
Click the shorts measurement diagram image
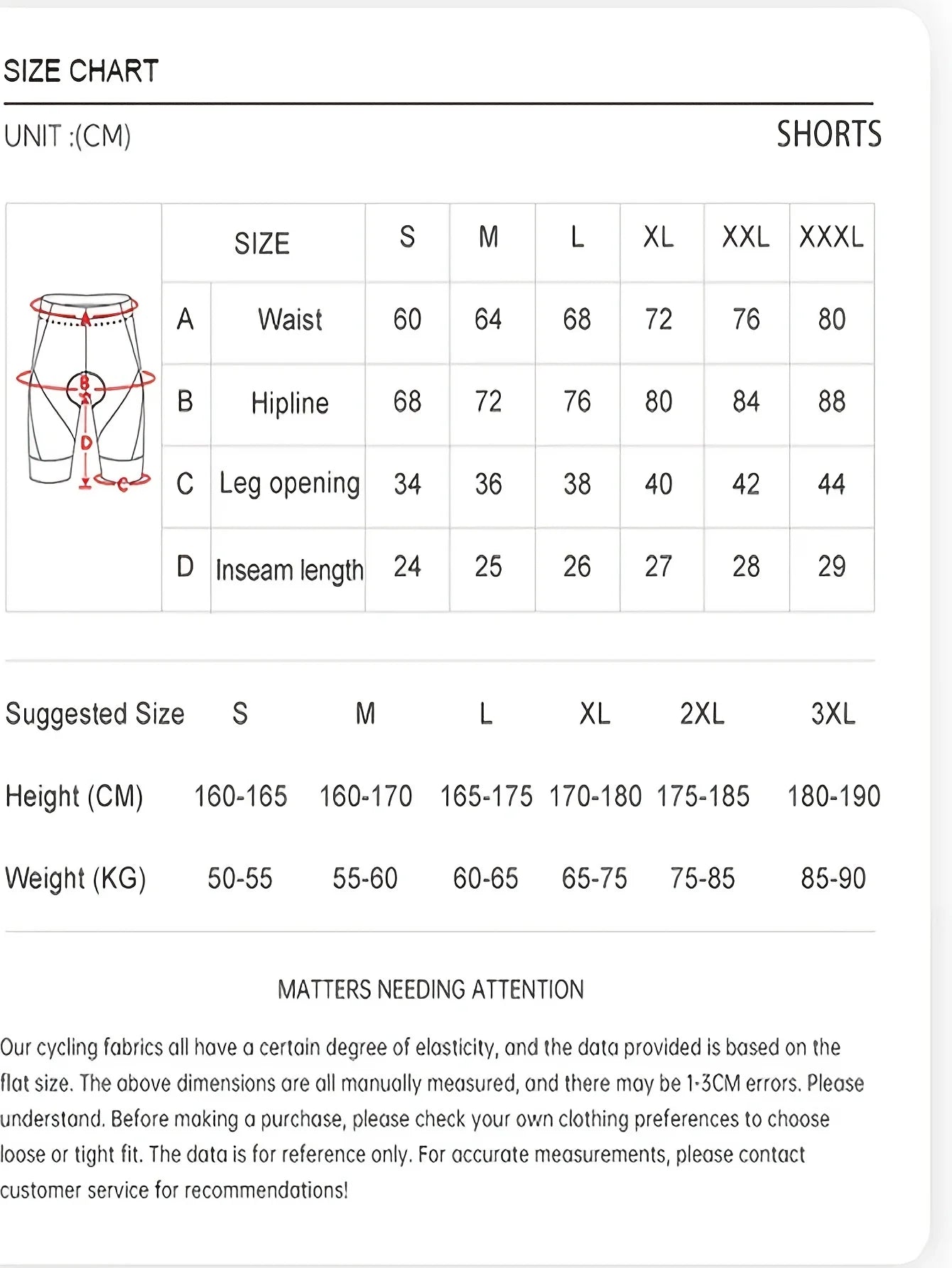(85, 393)
